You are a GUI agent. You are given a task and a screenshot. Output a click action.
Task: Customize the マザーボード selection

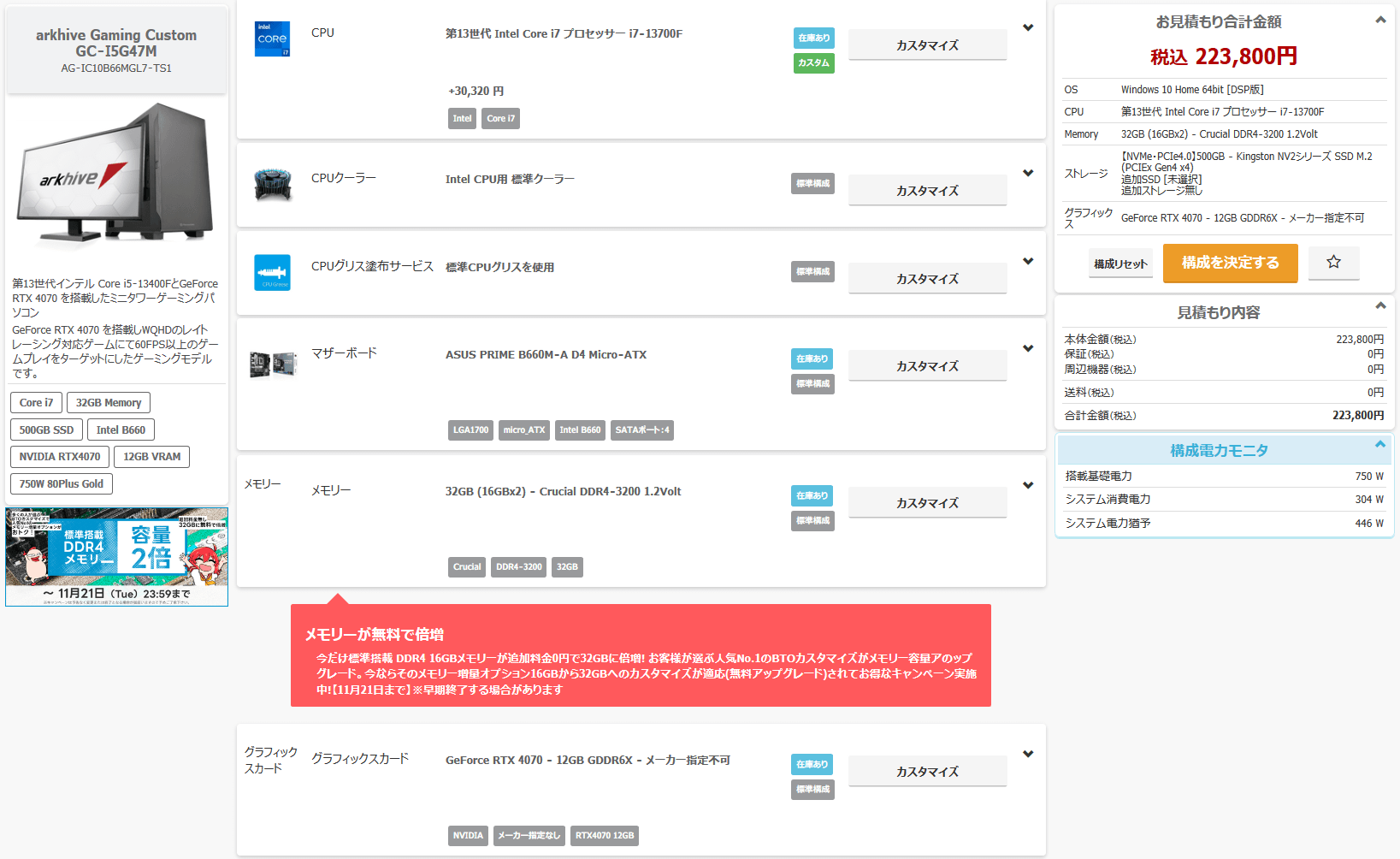(x=927, y=366)
